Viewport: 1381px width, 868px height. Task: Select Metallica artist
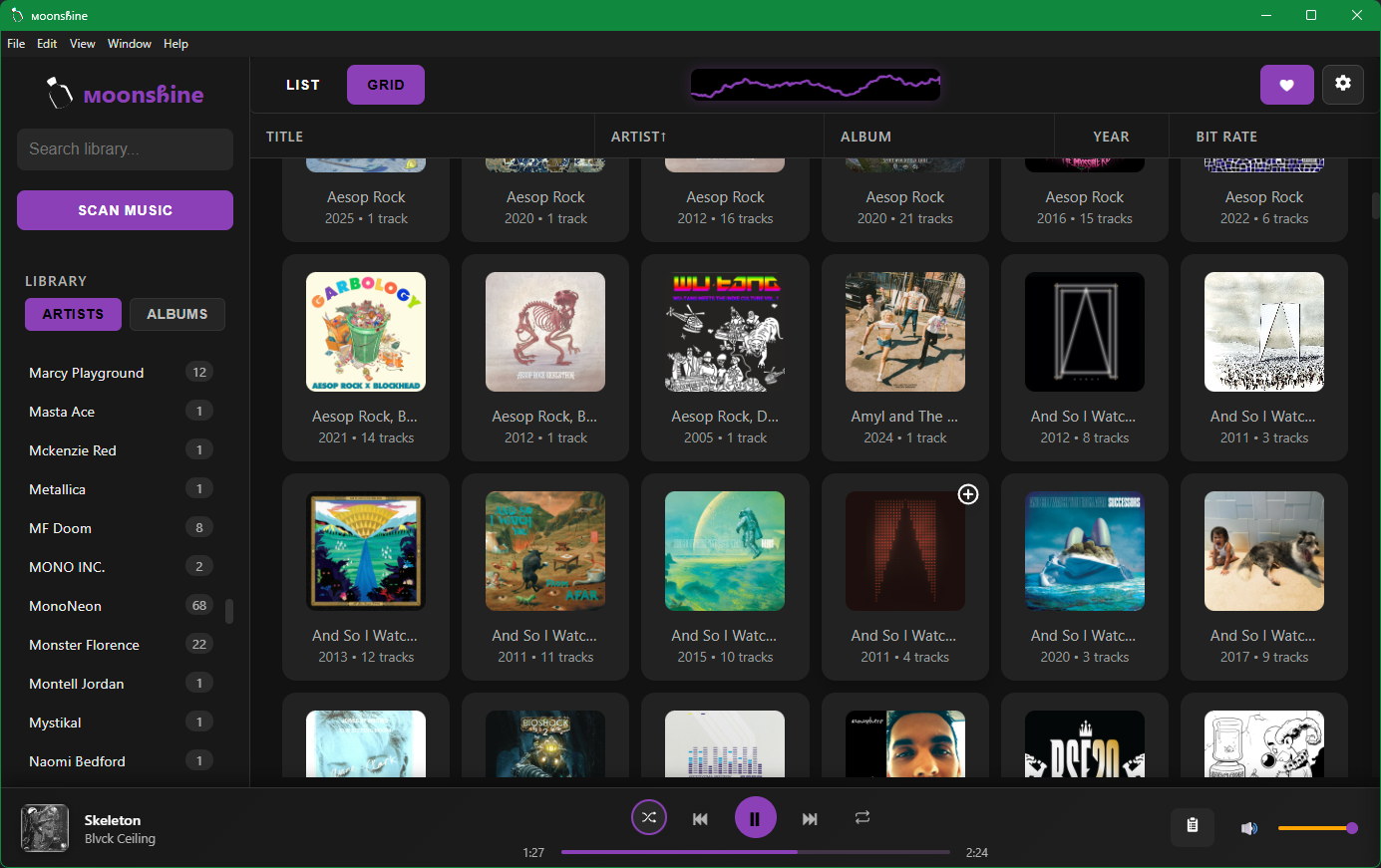tap(121, 489)
